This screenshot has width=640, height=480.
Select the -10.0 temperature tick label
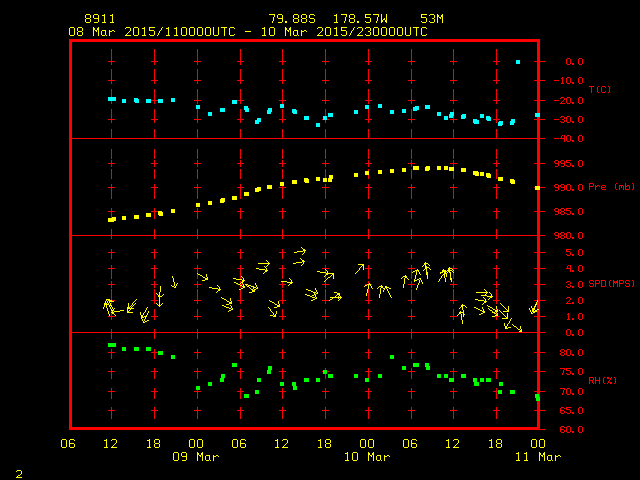tap(569, 81)
